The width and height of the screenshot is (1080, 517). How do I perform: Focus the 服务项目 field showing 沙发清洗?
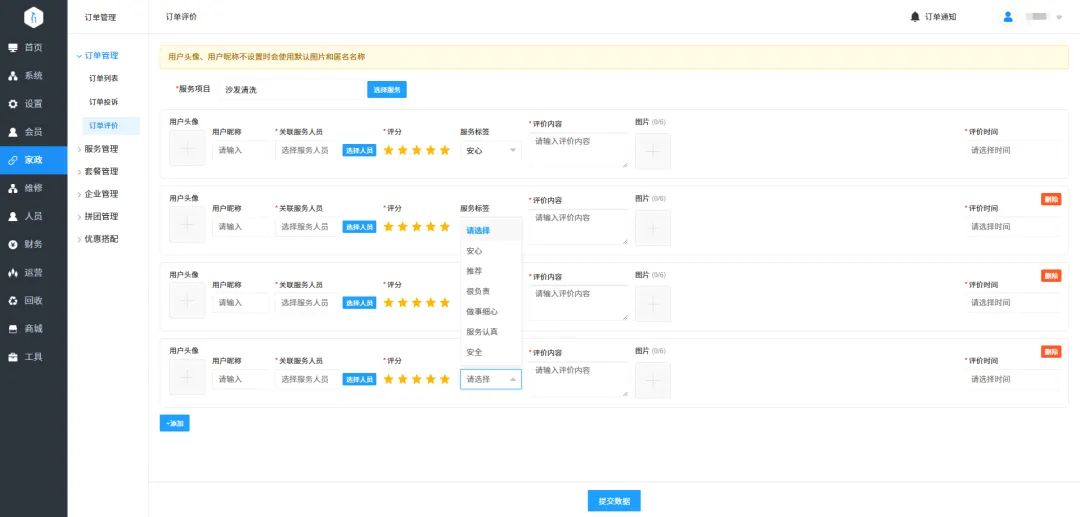pyautogui.click(x=291, y=89)
